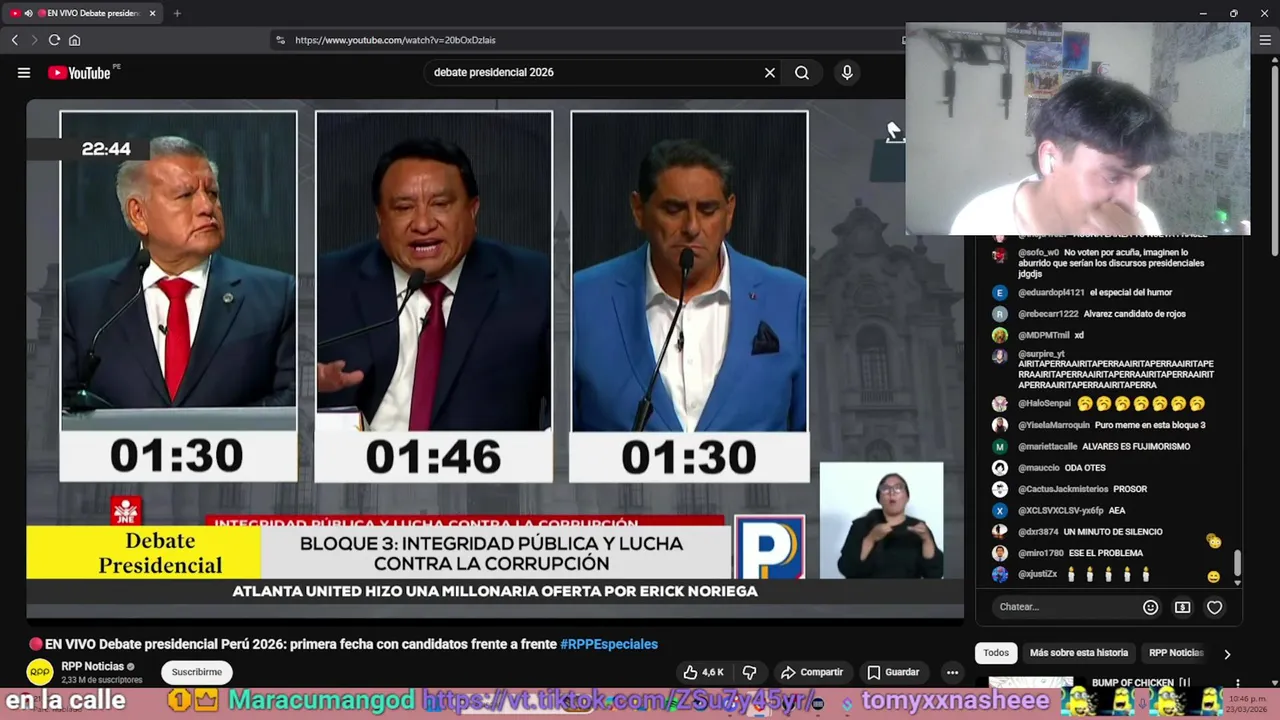Image resolution: width=1280 pixels, height=720 pixels.
Task: Subscribe with the Suscribirme button
Action: [196, 672]
